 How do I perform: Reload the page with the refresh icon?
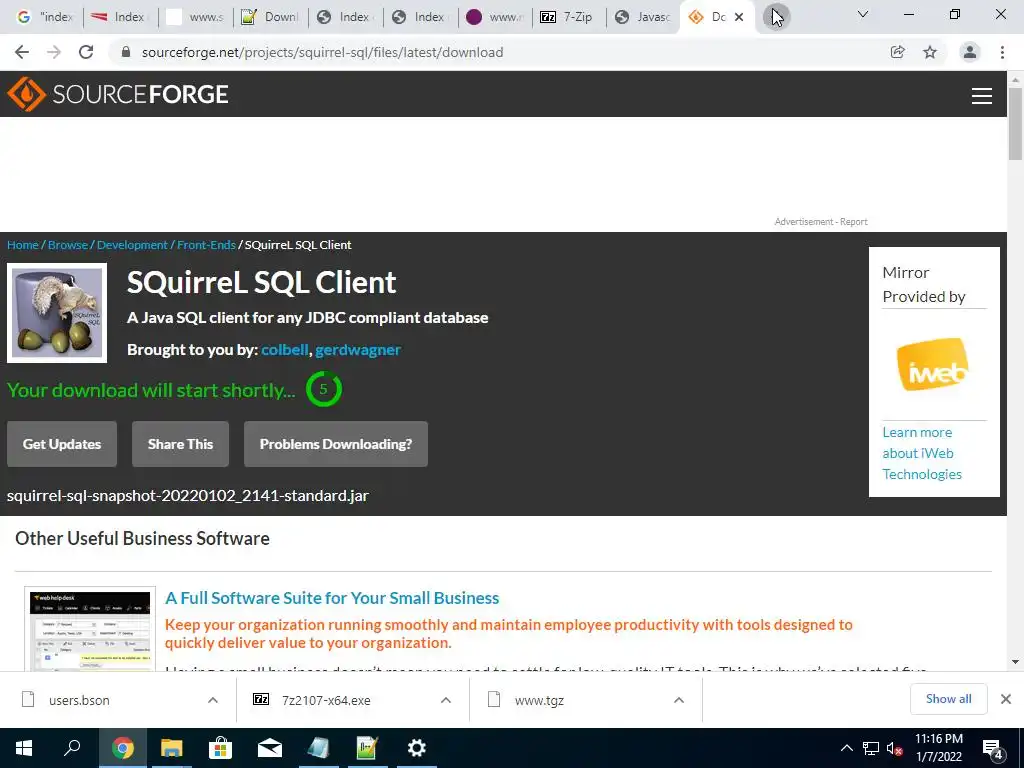tap(86, 52)
